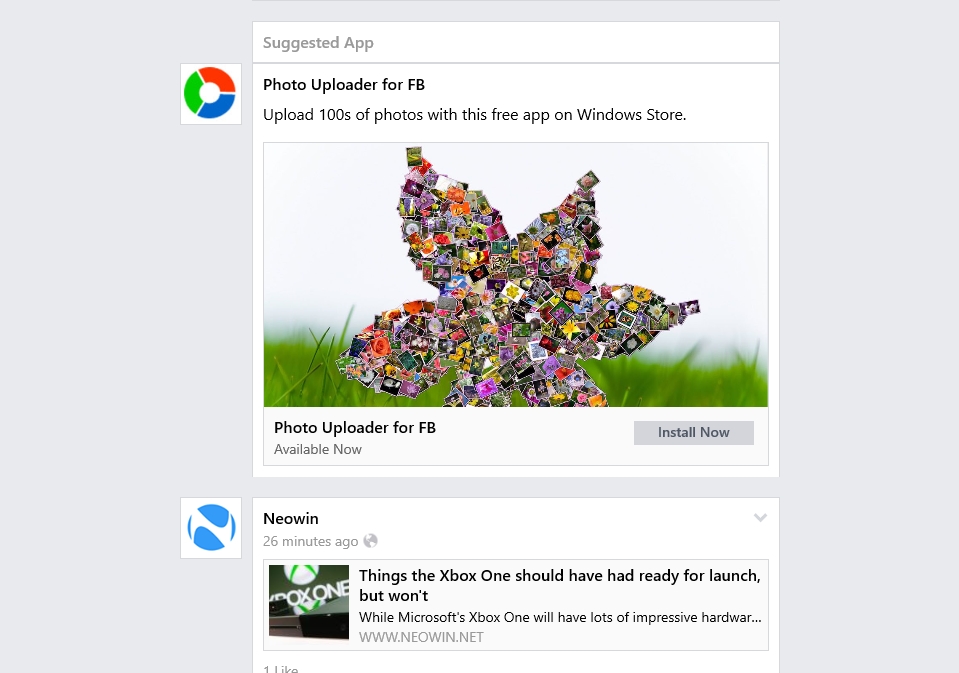This screenshot has width=959, height=673.
Task: Expand the Neowin post options chevron
Action: point(760,518)
